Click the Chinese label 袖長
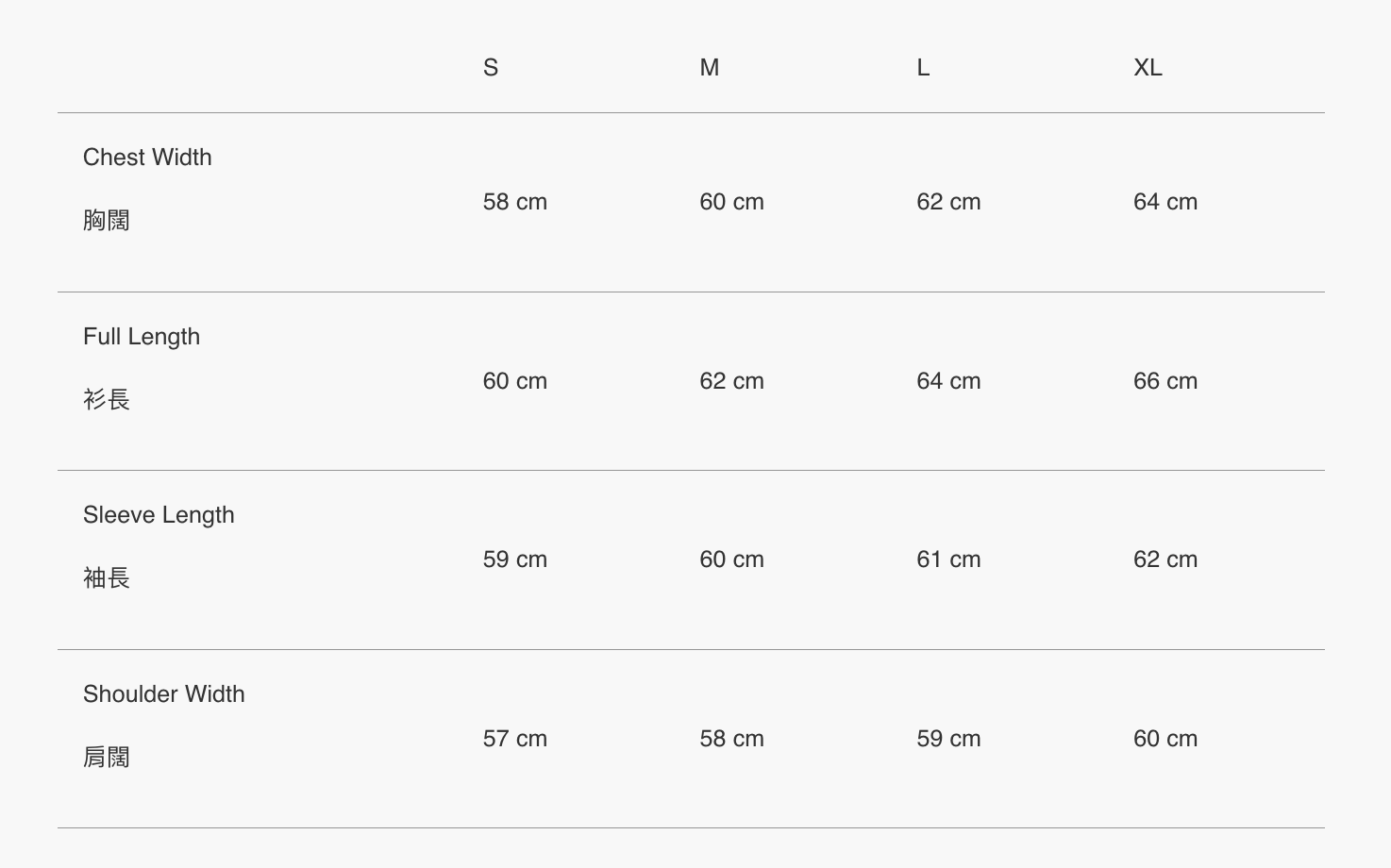 point(107,578)
